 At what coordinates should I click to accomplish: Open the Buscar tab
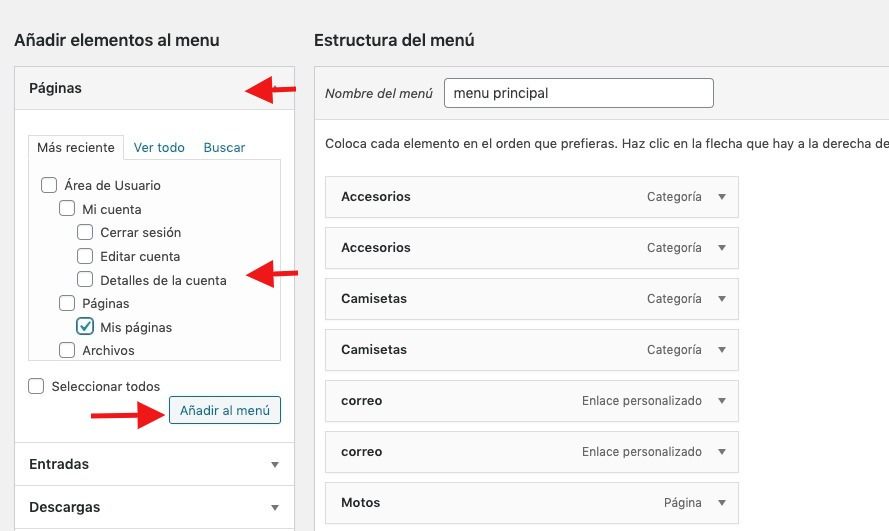[x=224, y=147]
